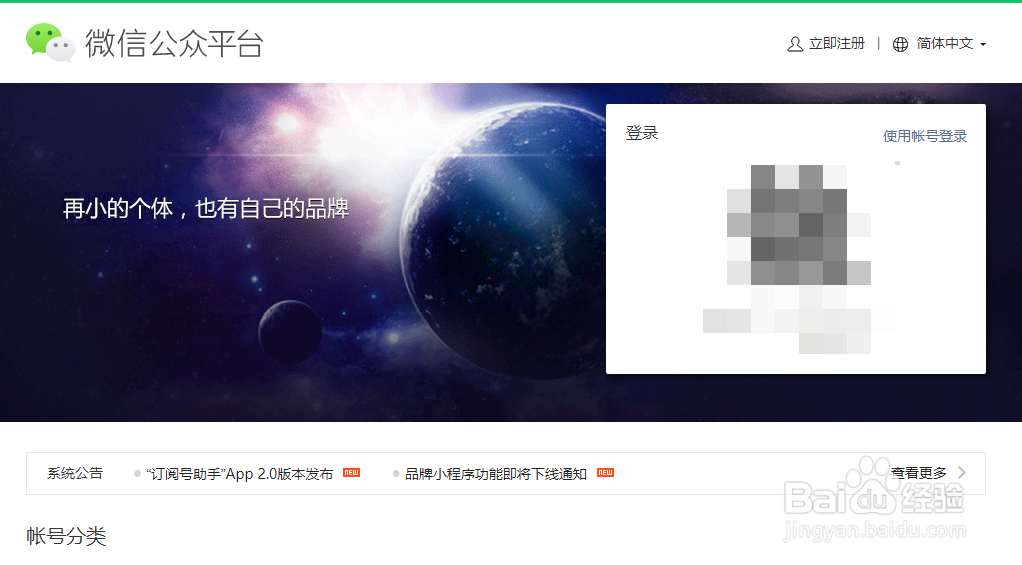The height and width of the screenshot is (565, 1022).
Task: Open the "订阅号助手"App 2.0版本发布 announcement
Action: tap(239, 474)
